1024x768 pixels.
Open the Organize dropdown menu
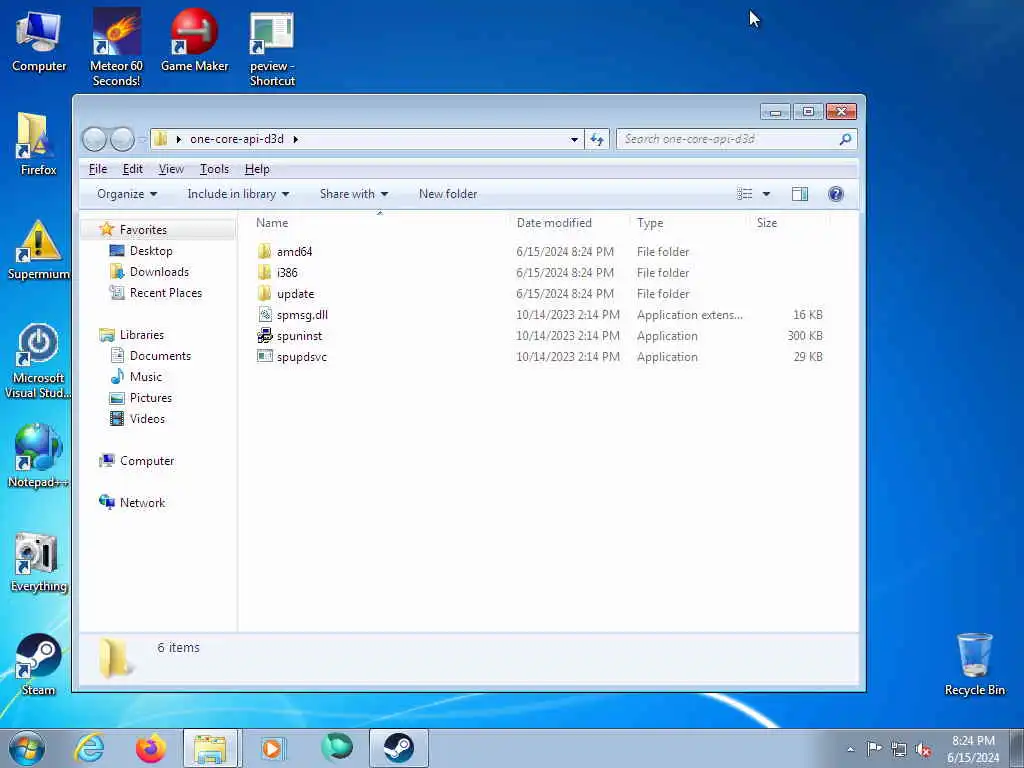[x=127, y=194]
